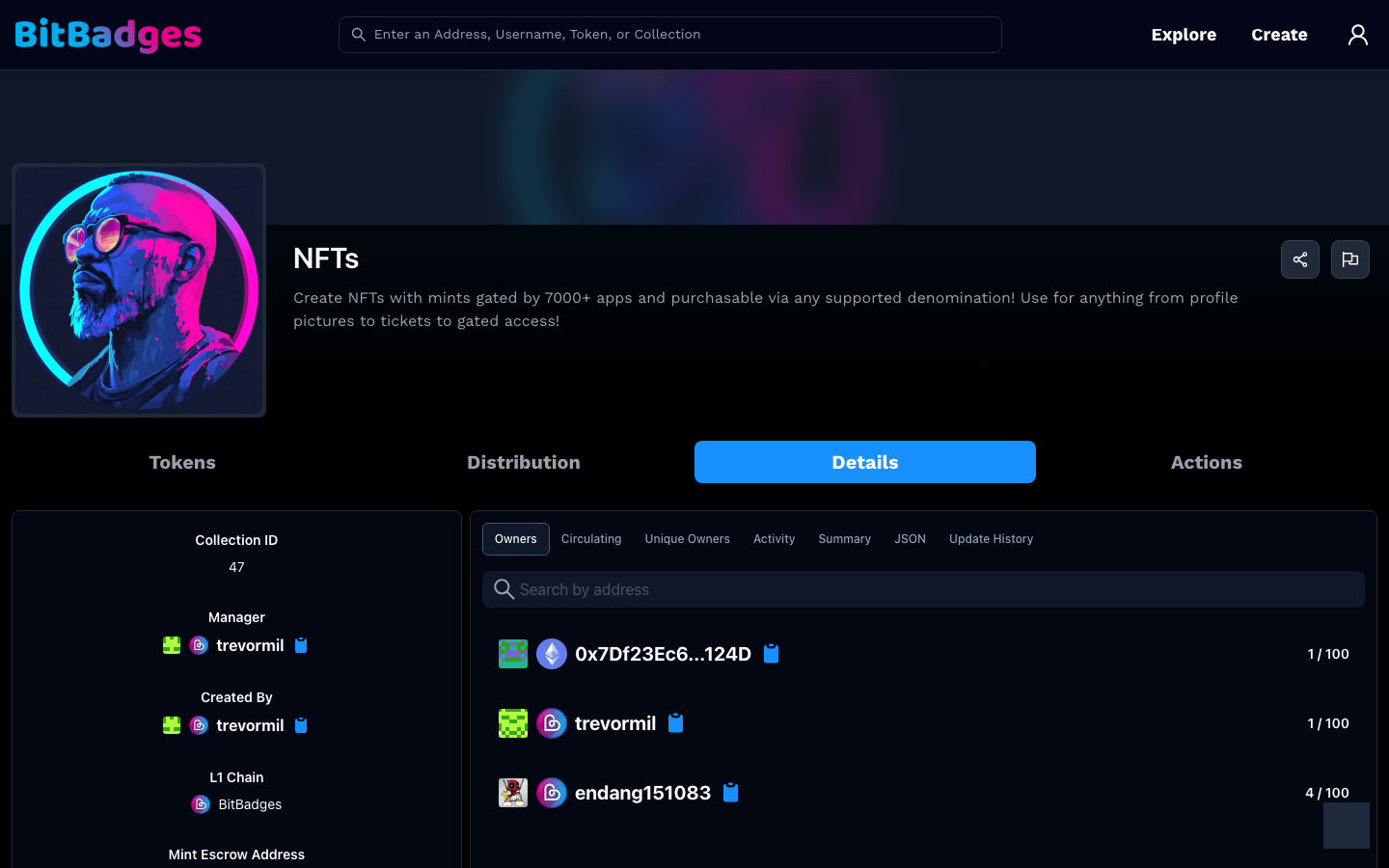The width and height of the screenshot is (1389, 868).
Task: Open trevormil profile in the owners list
Action: coord(615,723)
